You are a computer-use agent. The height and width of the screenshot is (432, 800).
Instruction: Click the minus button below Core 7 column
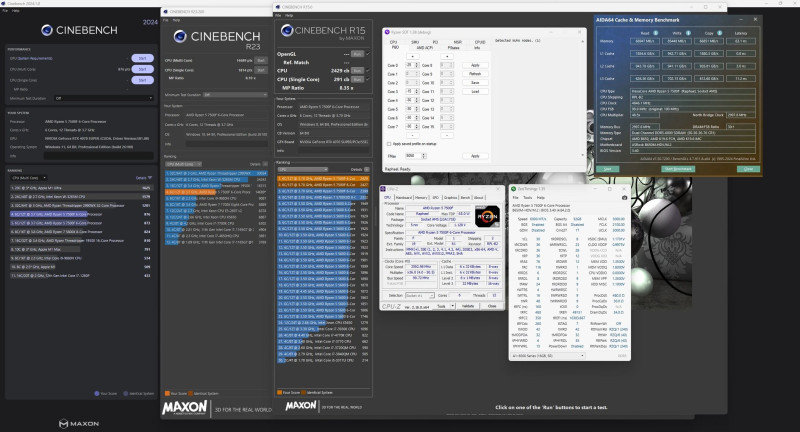(x=412, y=136)
